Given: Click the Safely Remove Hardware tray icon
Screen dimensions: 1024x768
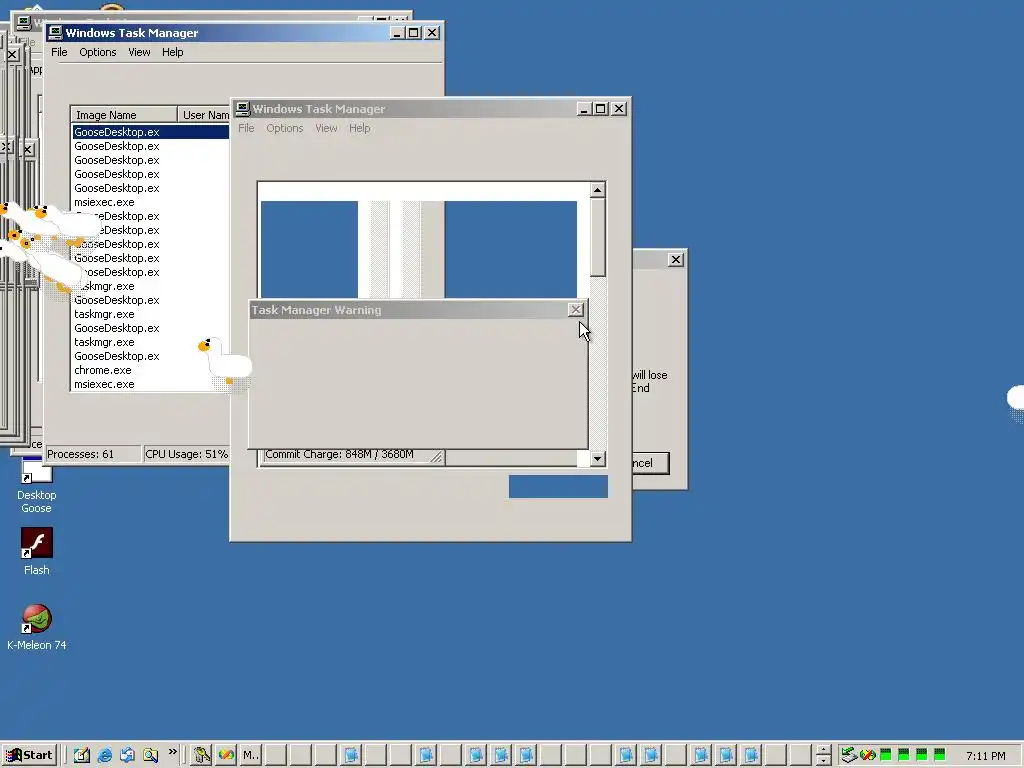Looking at the screenshot, I should pyautogui.click(x=848, y=755).
